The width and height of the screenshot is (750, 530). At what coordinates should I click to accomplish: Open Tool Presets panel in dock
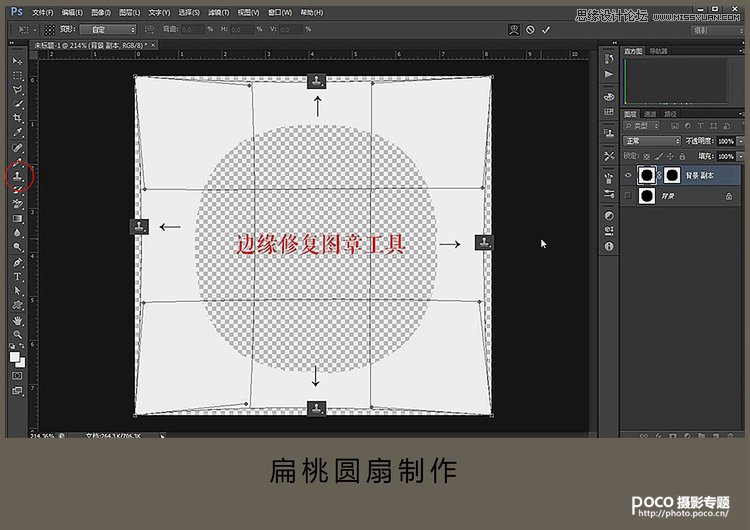[609, 156]
